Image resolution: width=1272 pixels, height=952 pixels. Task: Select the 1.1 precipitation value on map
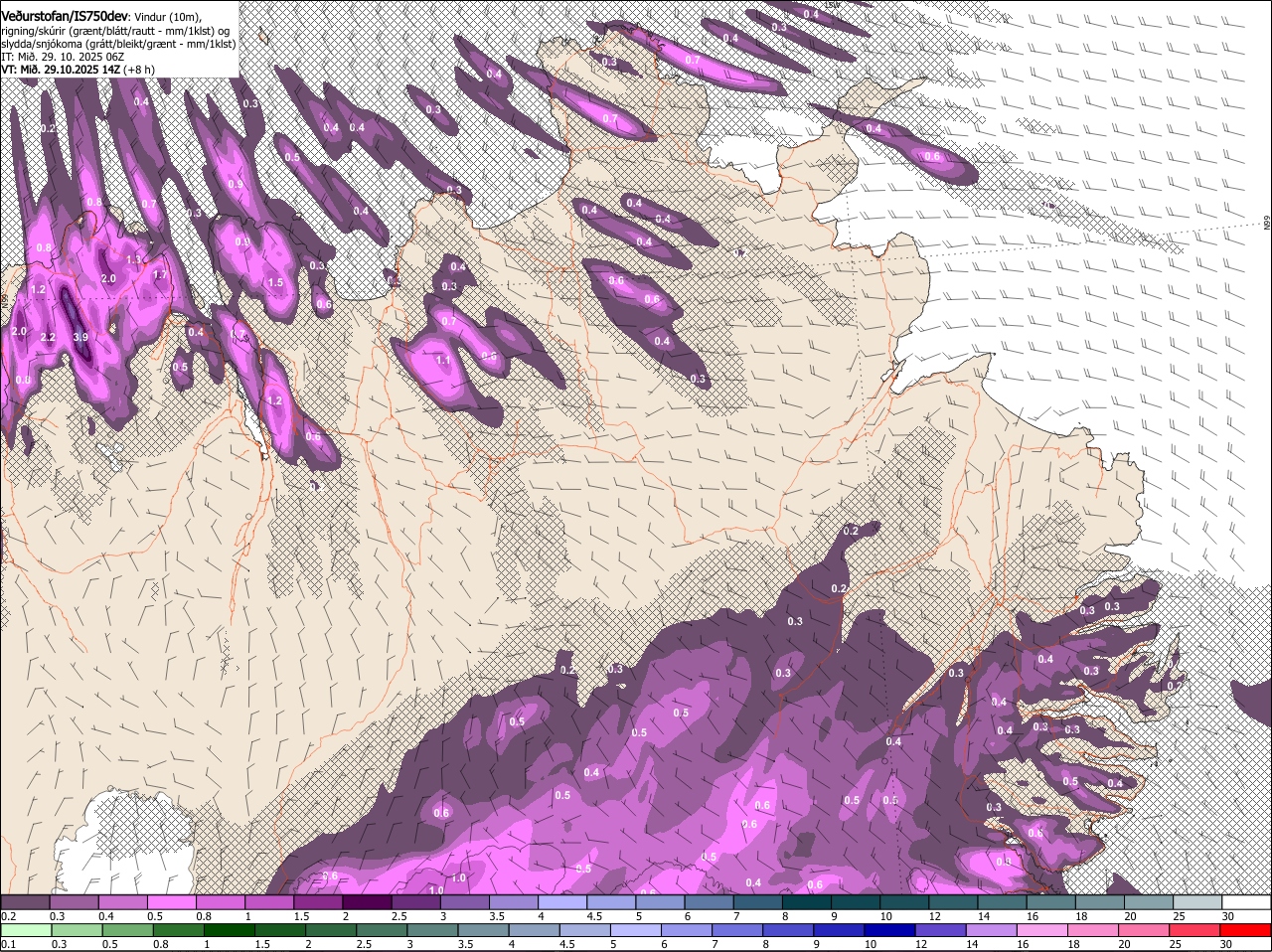tap(443, 360)
